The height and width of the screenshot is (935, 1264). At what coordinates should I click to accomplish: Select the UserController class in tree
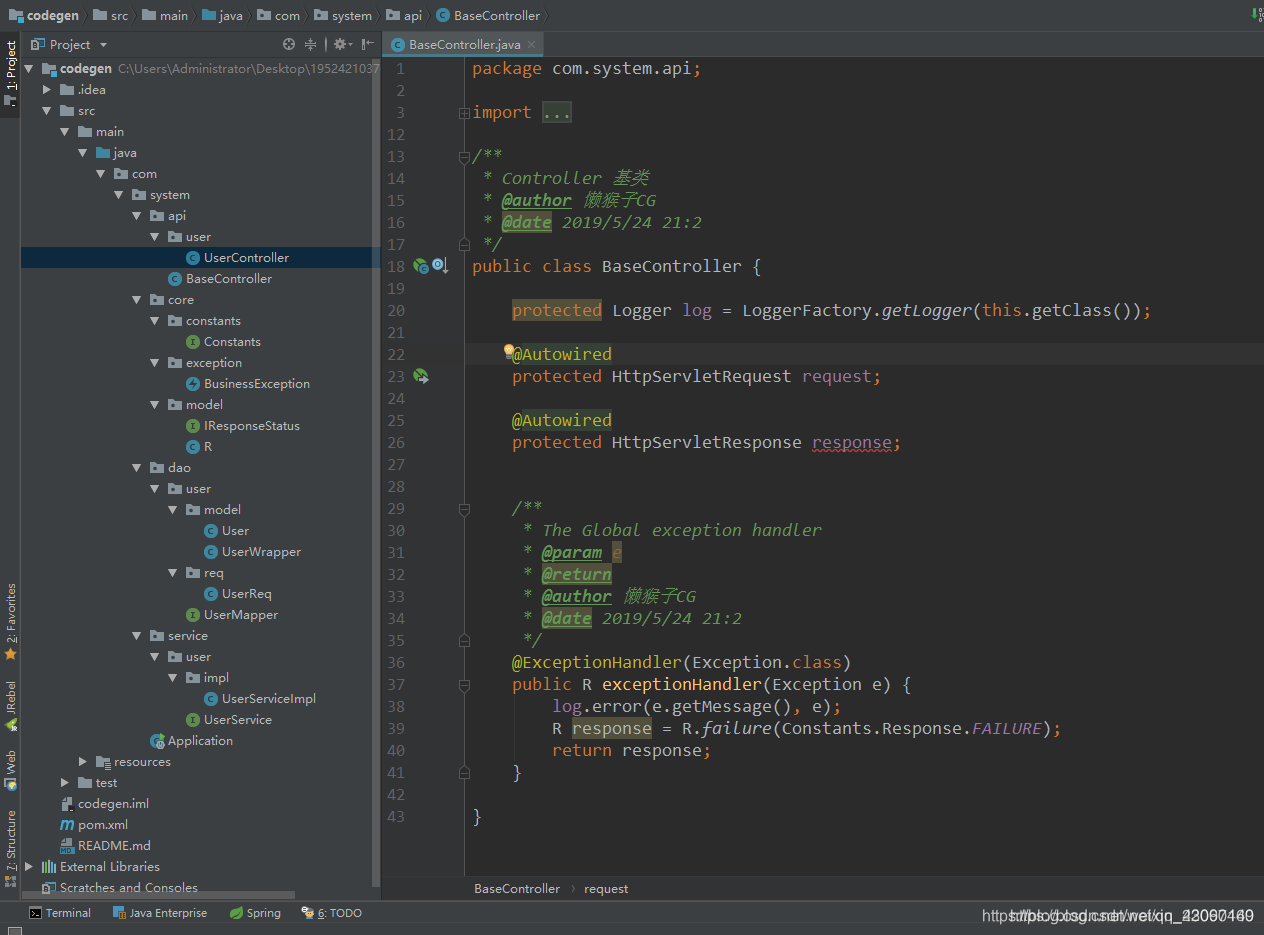tap(246, 258)
